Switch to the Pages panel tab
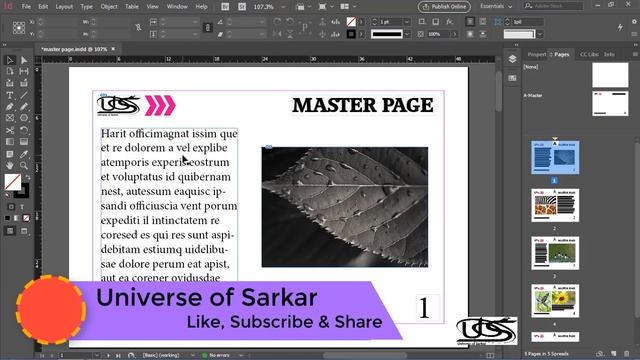Viewport: 640px width, 360px height. point(561,54)
